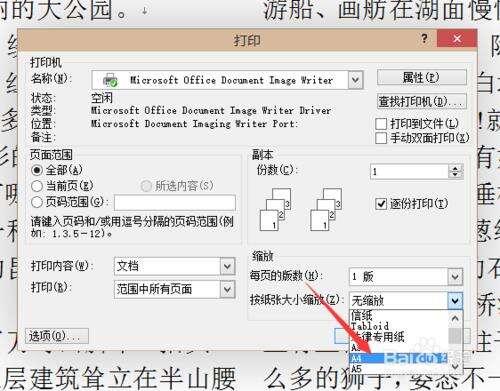
Task: Open printer 属性(P) button
Action: tap(421, 78)
